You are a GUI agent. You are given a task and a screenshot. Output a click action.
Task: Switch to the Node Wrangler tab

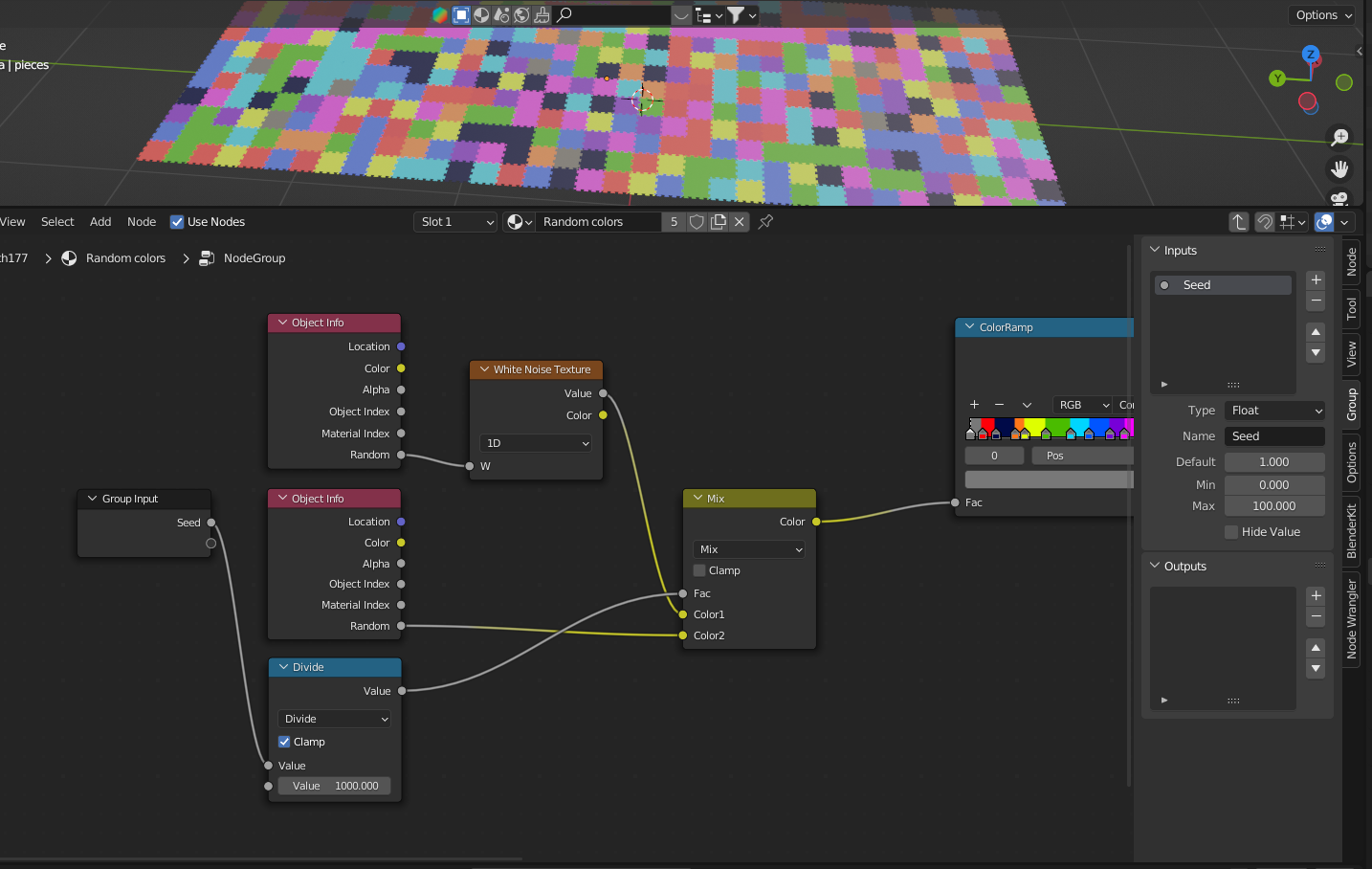[x=1352, y=618]
